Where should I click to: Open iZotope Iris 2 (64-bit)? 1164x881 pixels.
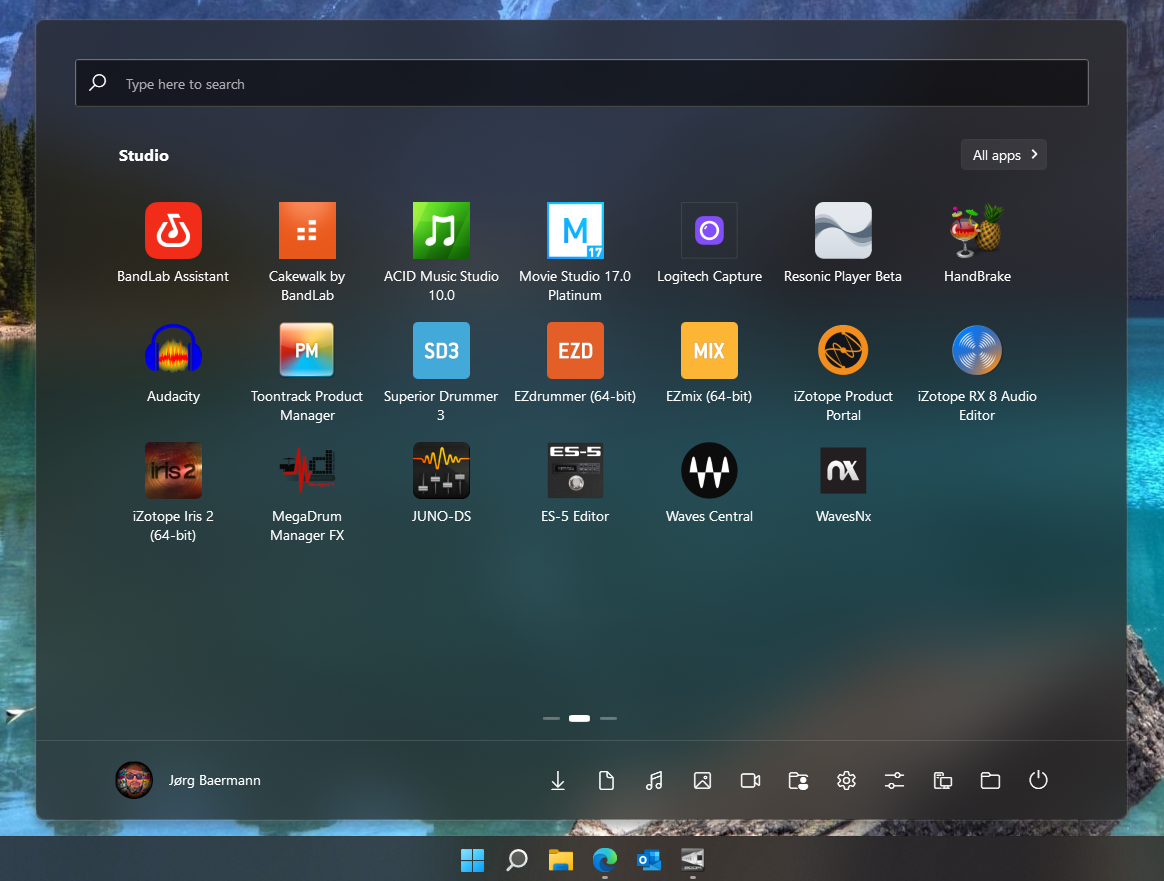coord(173,471)
